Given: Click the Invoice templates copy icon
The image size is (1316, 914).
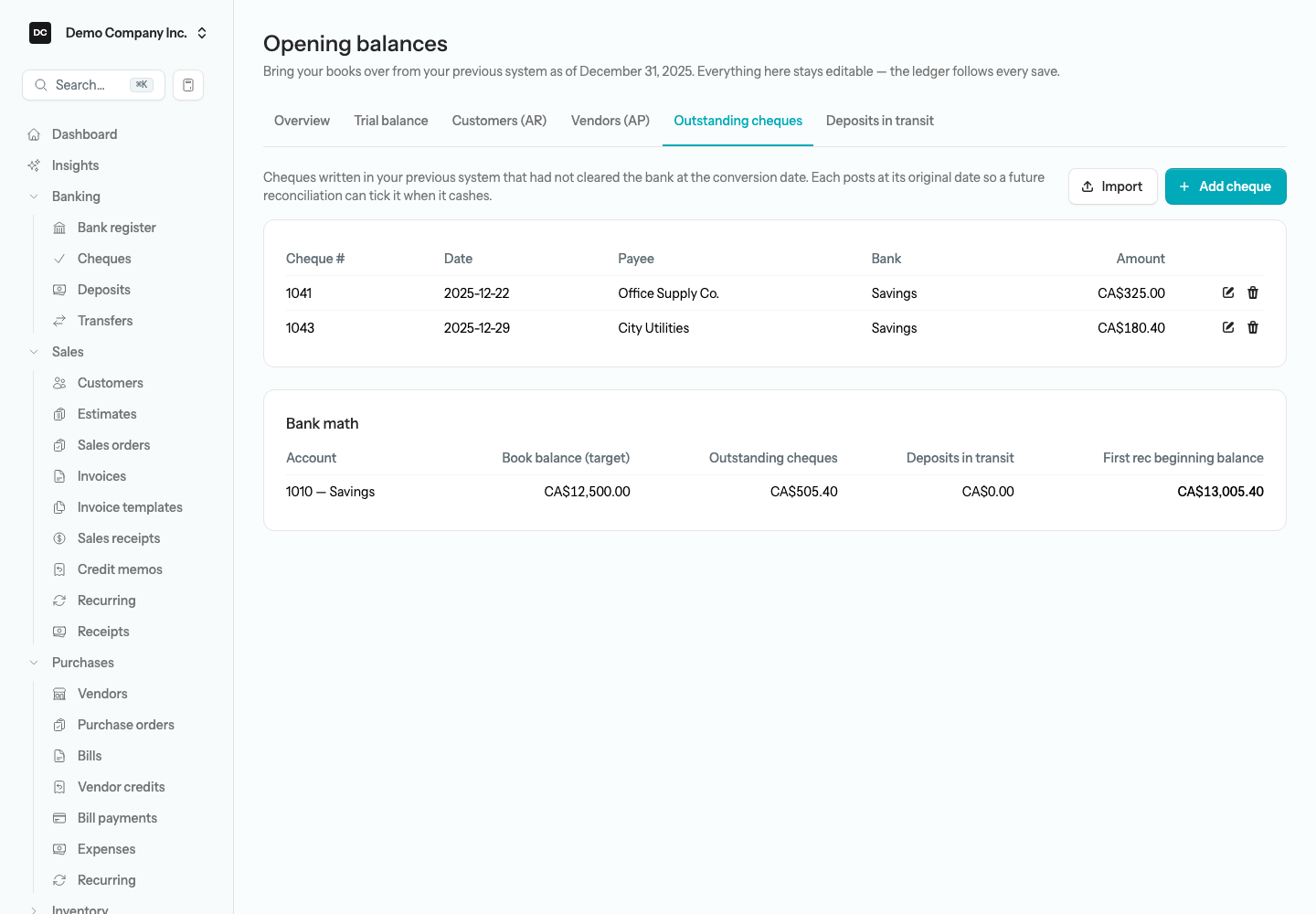Looking at the screenshot, I should coord(59,507).
